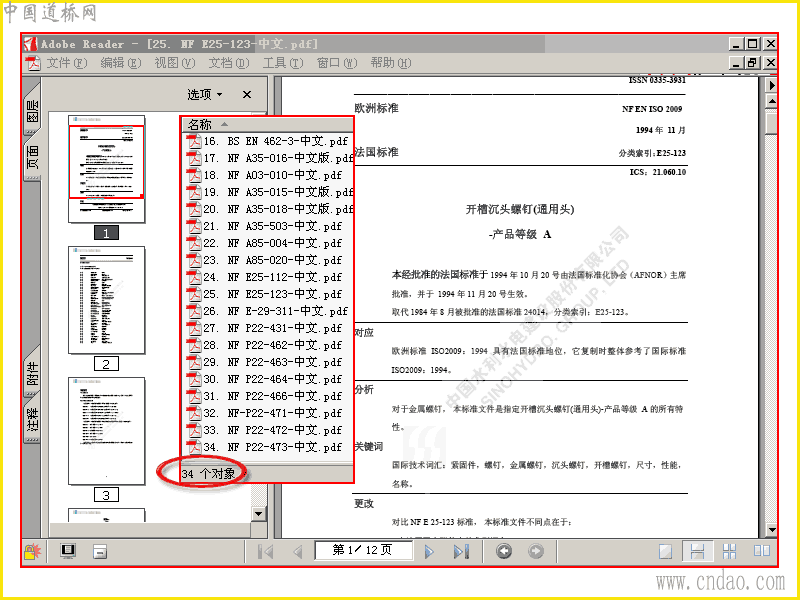
Task: Open the 文件(F) menu
Action: click(67, 63)
